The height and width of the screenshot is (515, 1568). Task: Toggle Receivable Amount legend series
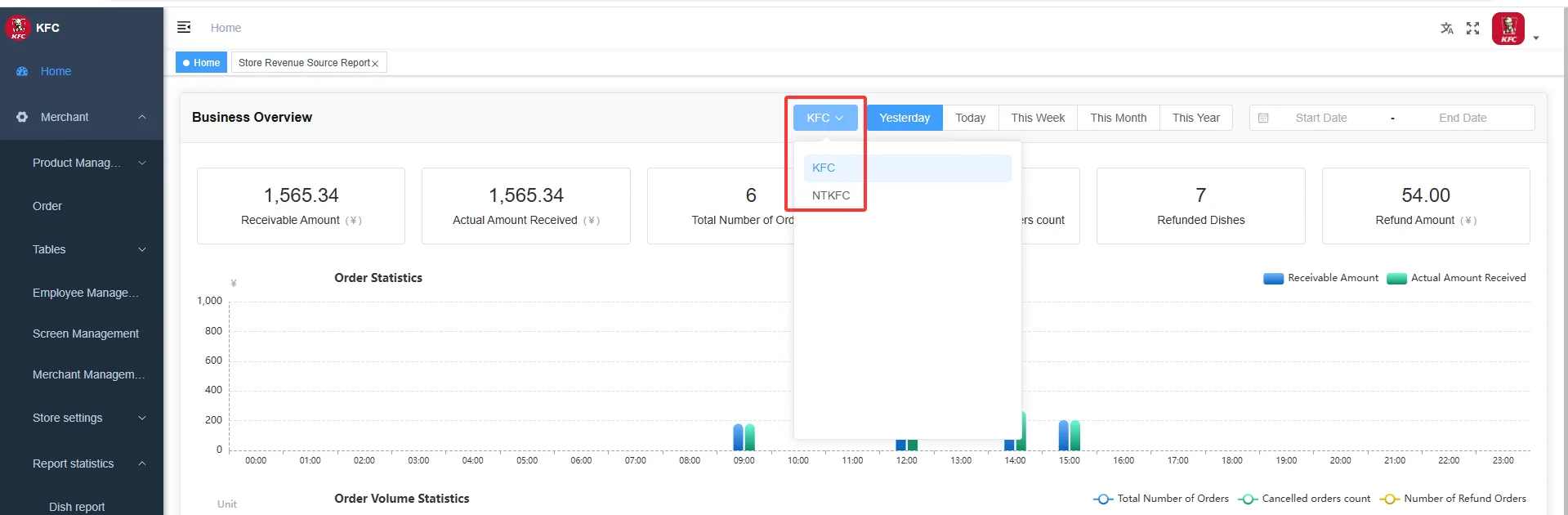coord(1320,278)
